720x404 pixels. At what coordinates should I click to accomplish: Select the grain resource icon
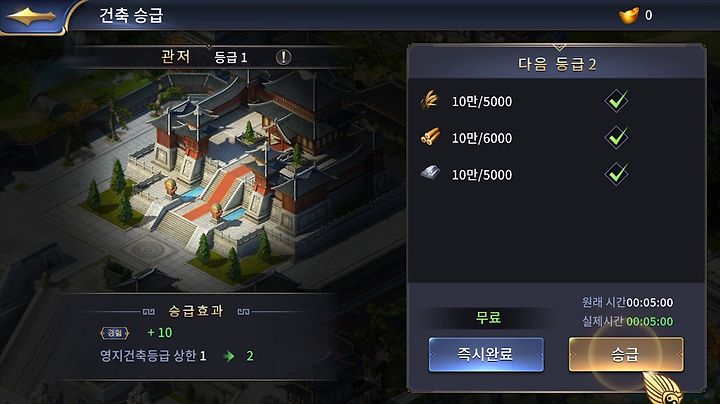click(430, 101)
